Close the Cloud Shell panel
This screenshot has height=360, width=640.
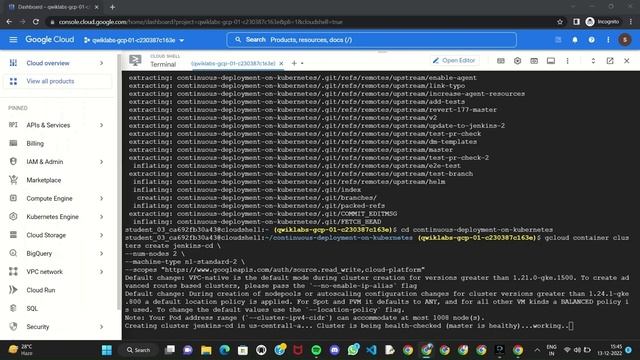pyautogui.click(x=627, y=61)
